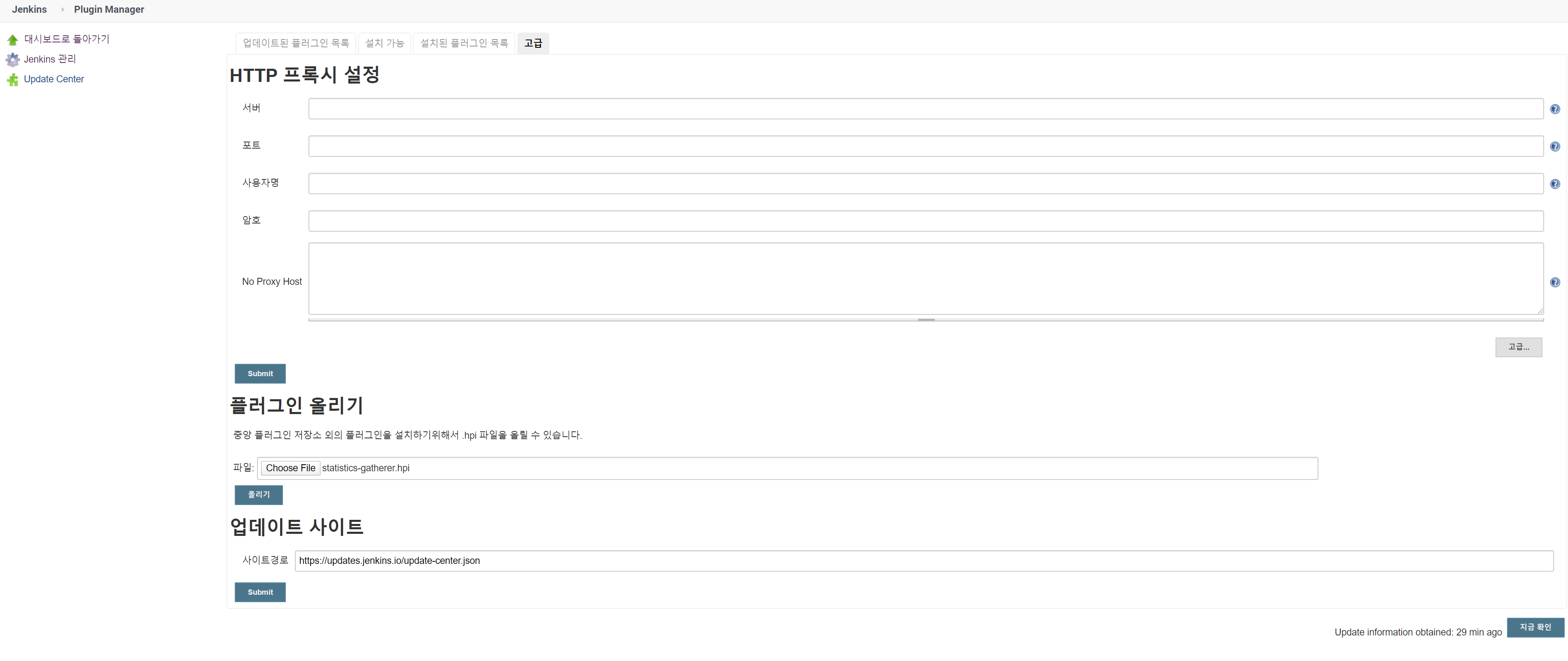
Task: Click the Jenkins 관리 gear icon
Action: point(12,60)
